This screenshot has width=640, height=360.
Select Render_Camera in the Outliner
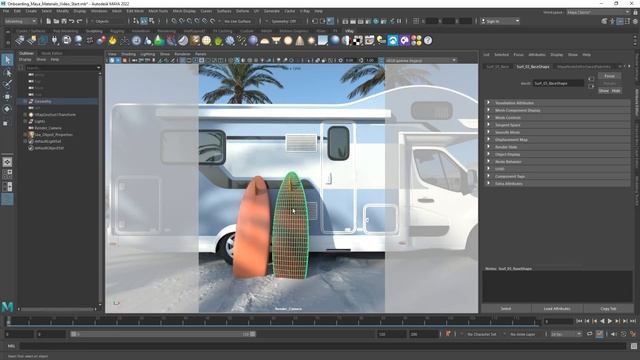click(x=48, y=128)
